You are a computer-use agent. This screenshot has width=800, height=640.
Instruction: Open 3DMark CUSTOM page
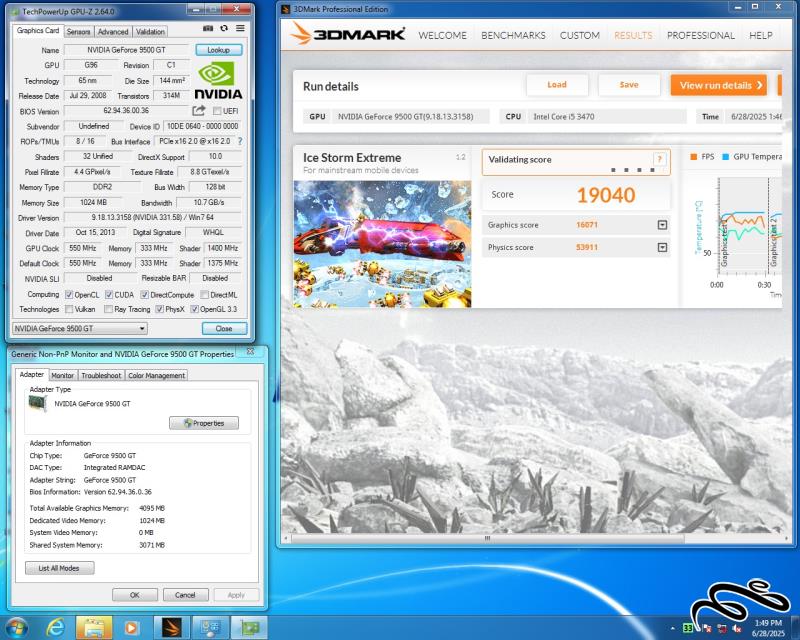click(x=580, y=35)
